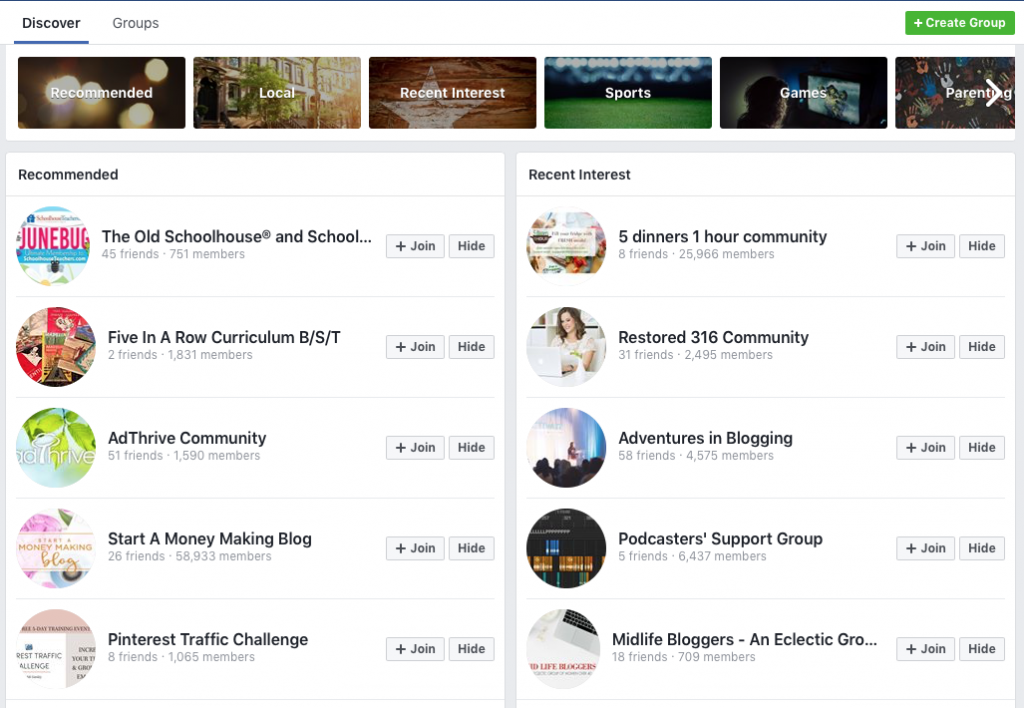Open 5 dinners 1 hour community title
Viewport: 1024px width, 708px height.
(722, 236)
